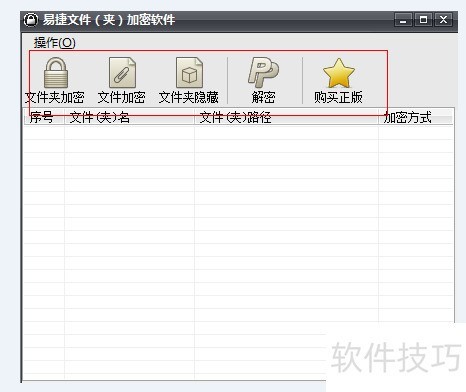Click the 文件(夹)路径 column header

286,117
